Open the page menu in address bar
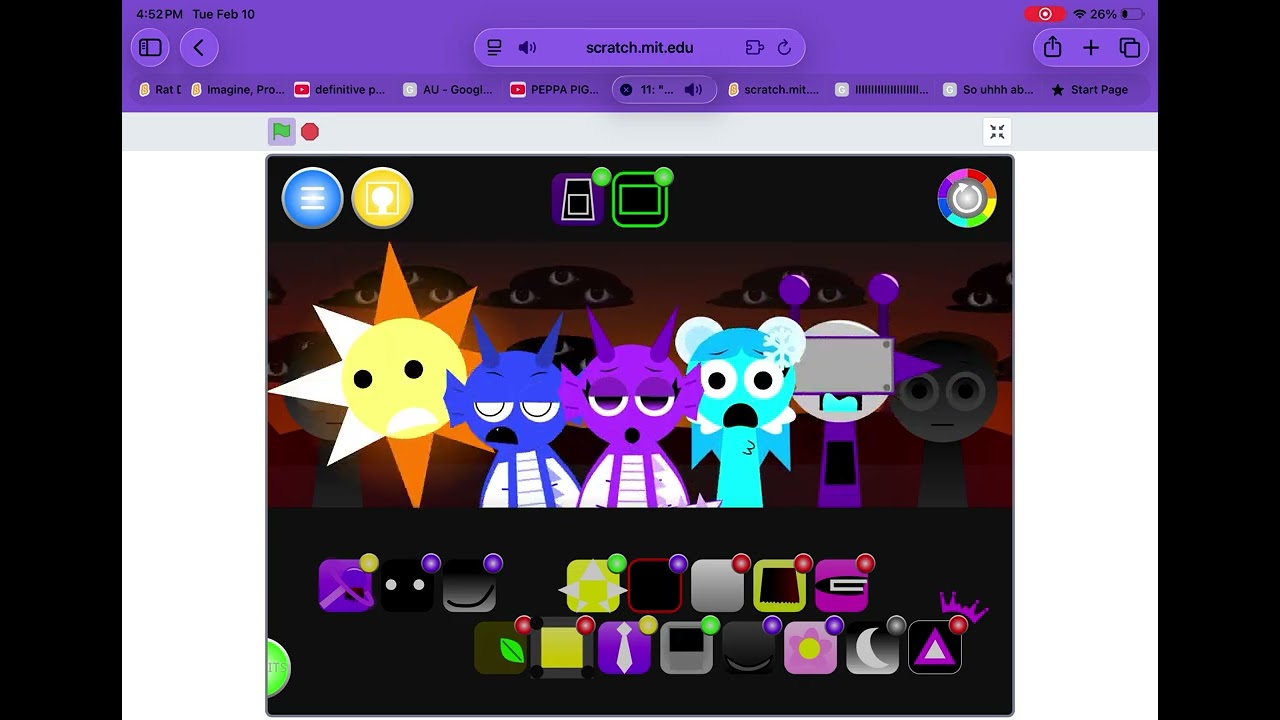 tap(494, 47)
